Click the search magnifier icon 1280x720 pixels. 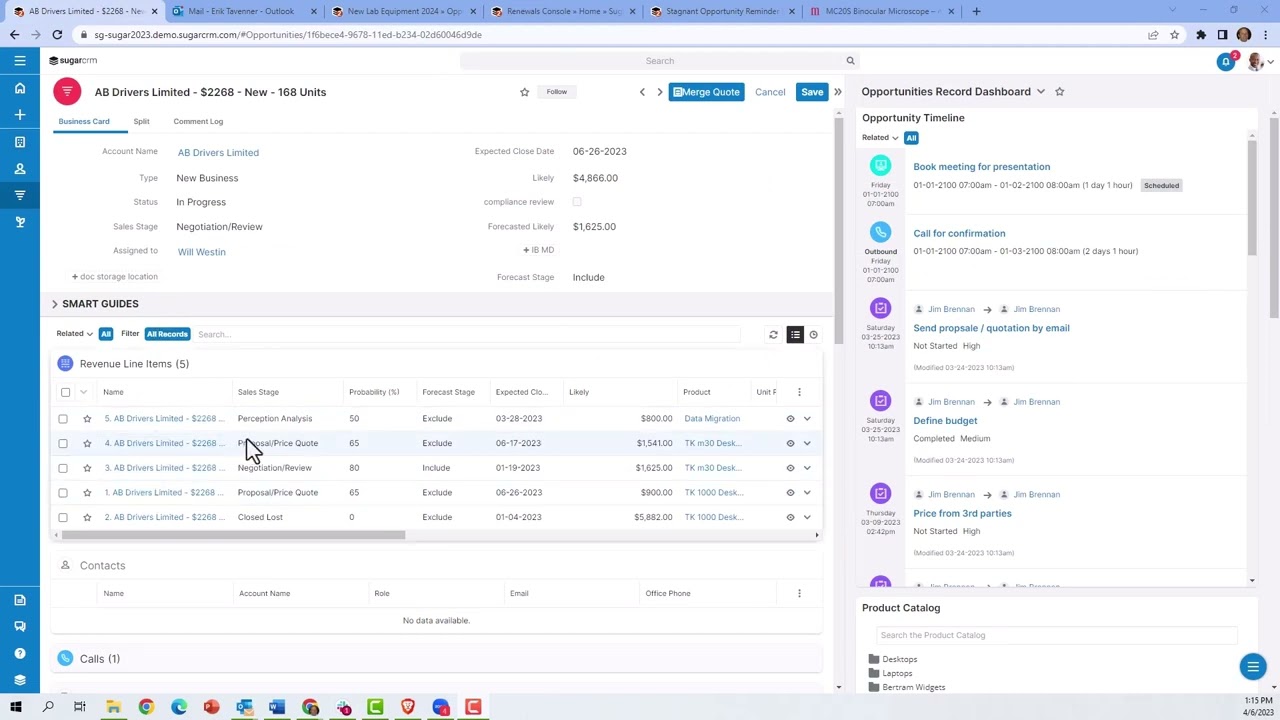850,61
